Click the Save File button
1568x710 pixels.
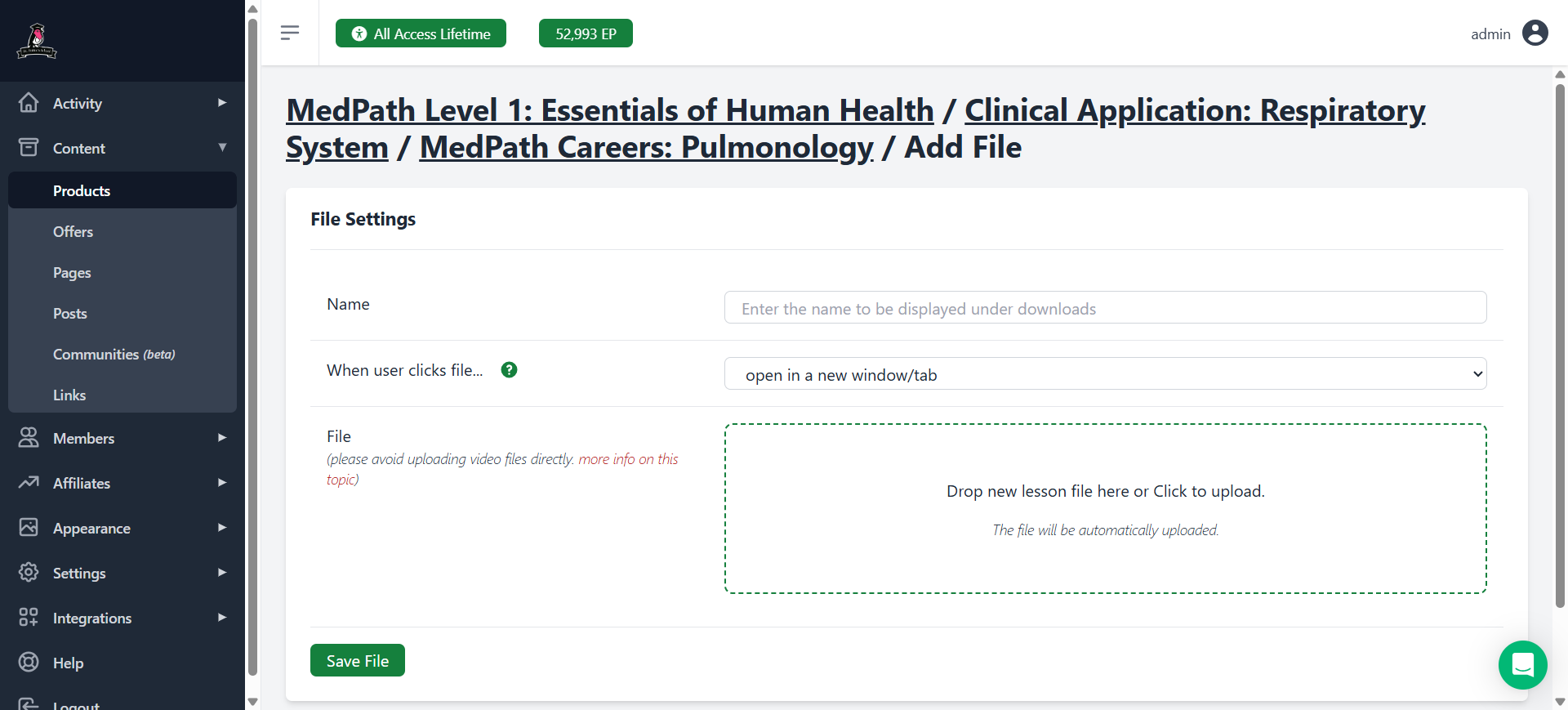(357, 660)
